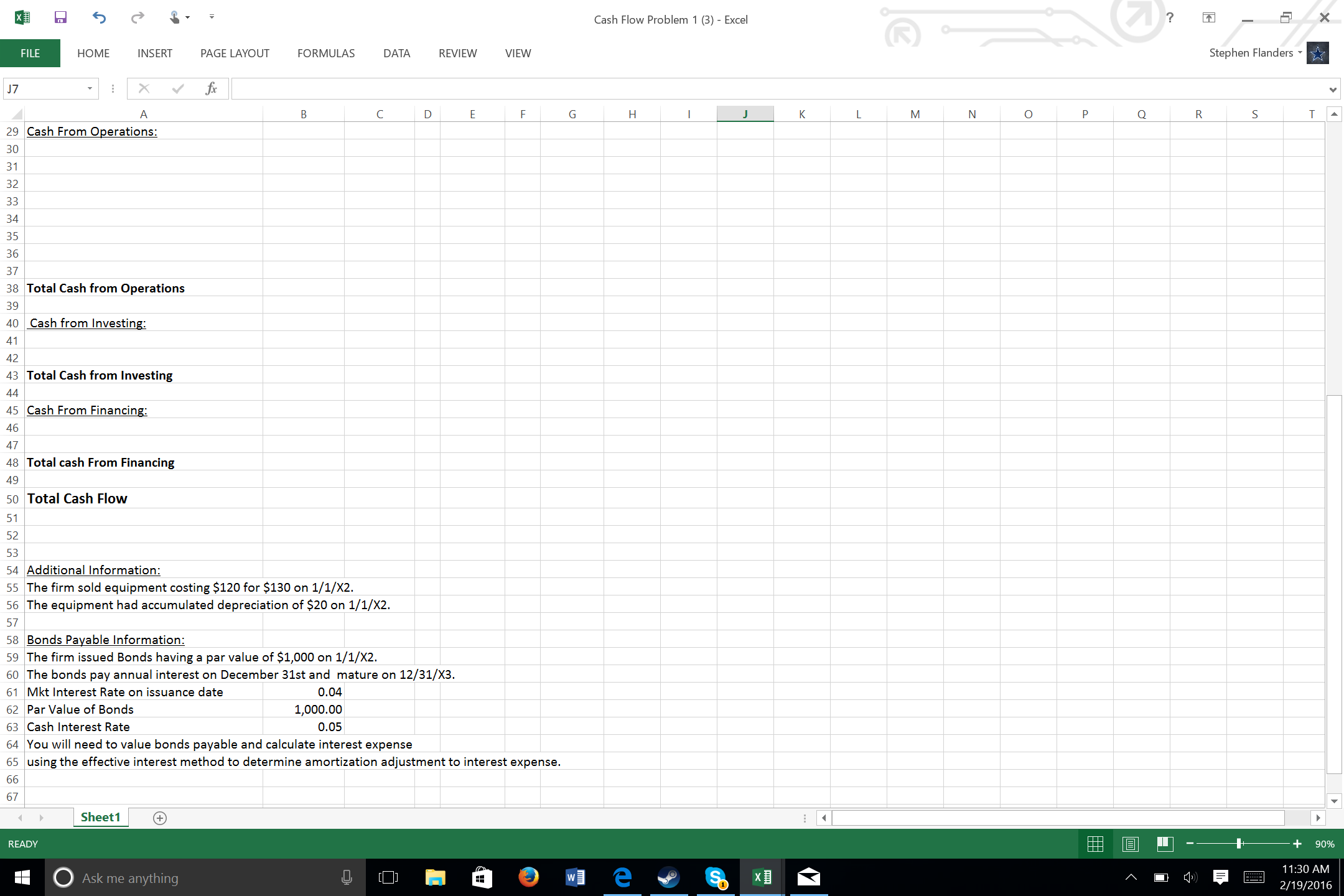Screen dimensions: 1344x896
Task: Click previous sheet navigation arrow
Action: (21, 818)
